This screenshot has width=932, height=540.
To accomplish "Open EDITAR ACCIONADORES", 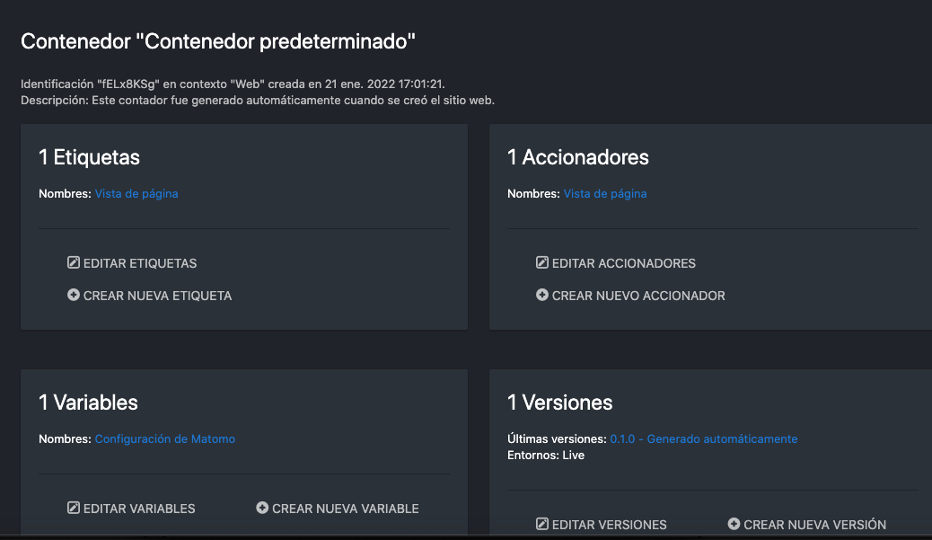I will click(x=624, y=263).
